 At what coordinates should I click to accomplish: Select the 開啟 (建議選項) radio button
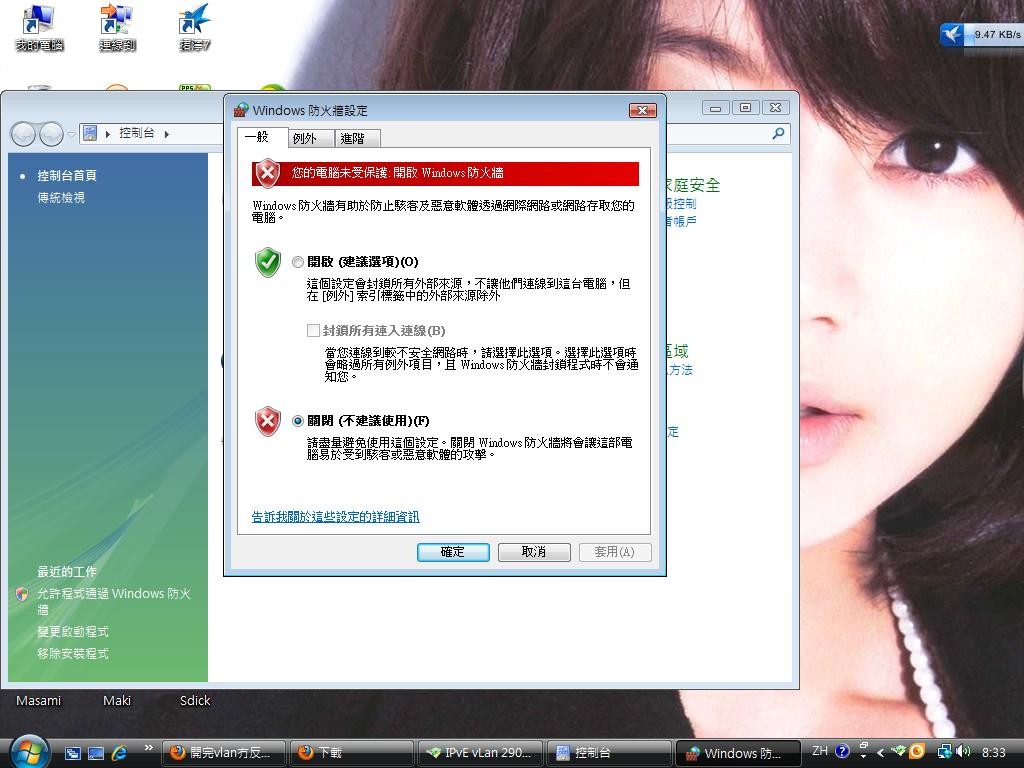(x=298, y=262)
